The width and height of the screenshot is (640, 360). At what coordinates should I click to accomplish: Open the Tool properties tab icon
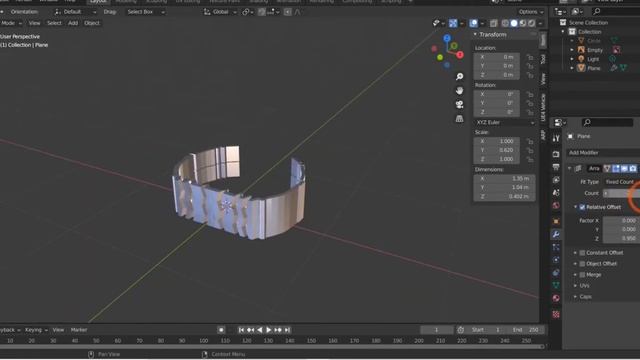point(556,139)
